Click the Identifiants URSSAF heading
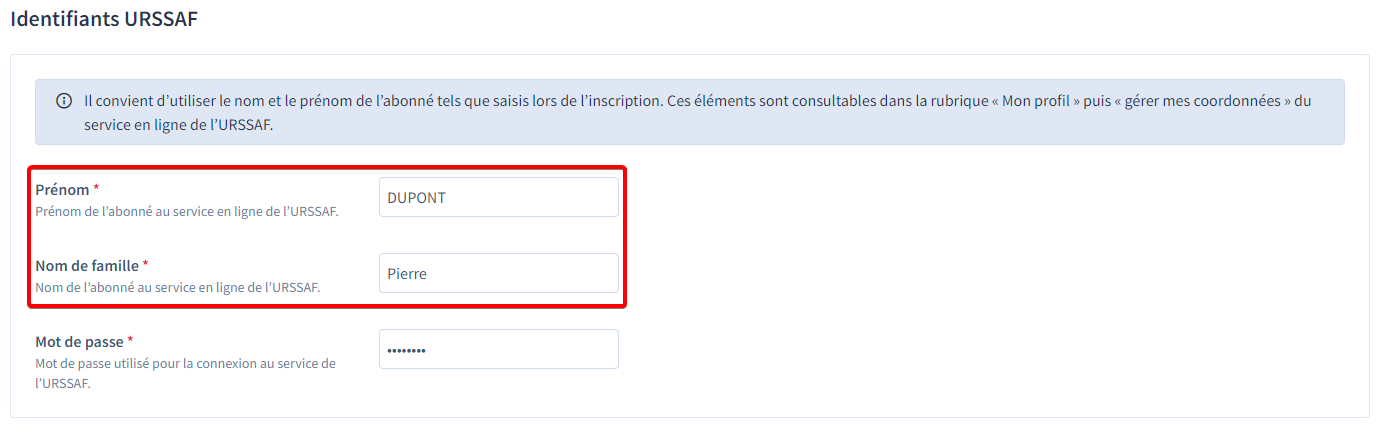The width and height of the screenshot is (1383, 433). click(x=104, y=19)
